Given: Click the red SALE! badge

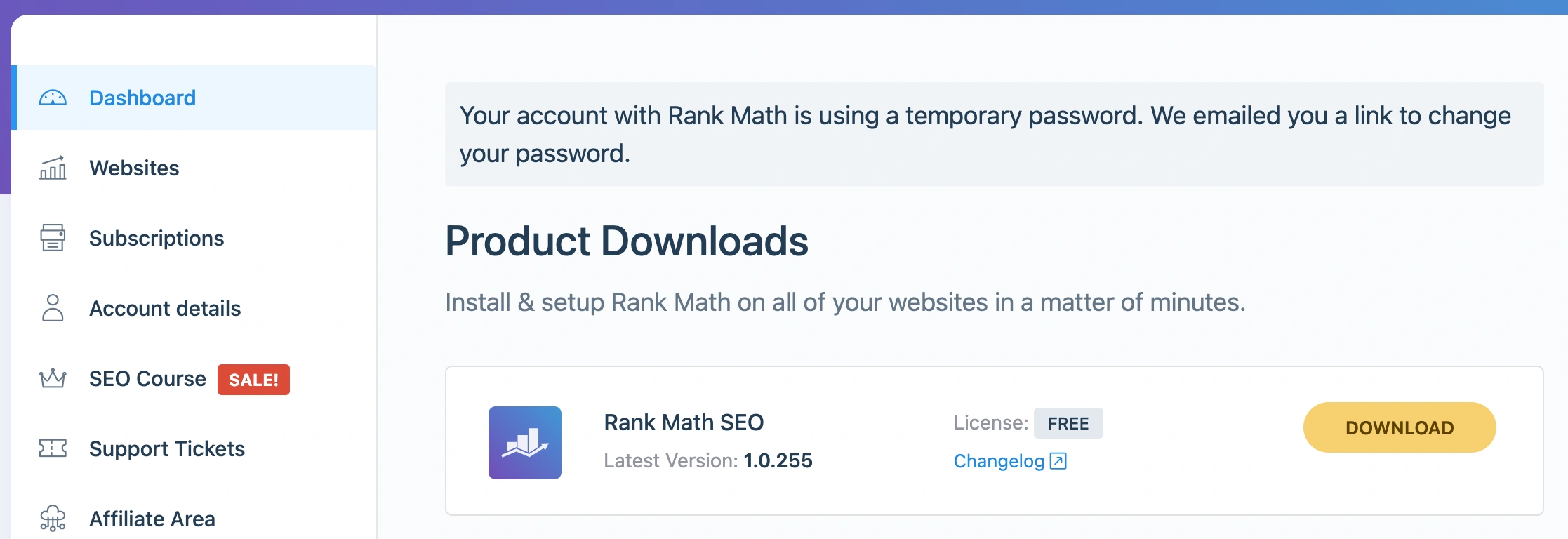Looking at the screenshot, I should point(253,380).
